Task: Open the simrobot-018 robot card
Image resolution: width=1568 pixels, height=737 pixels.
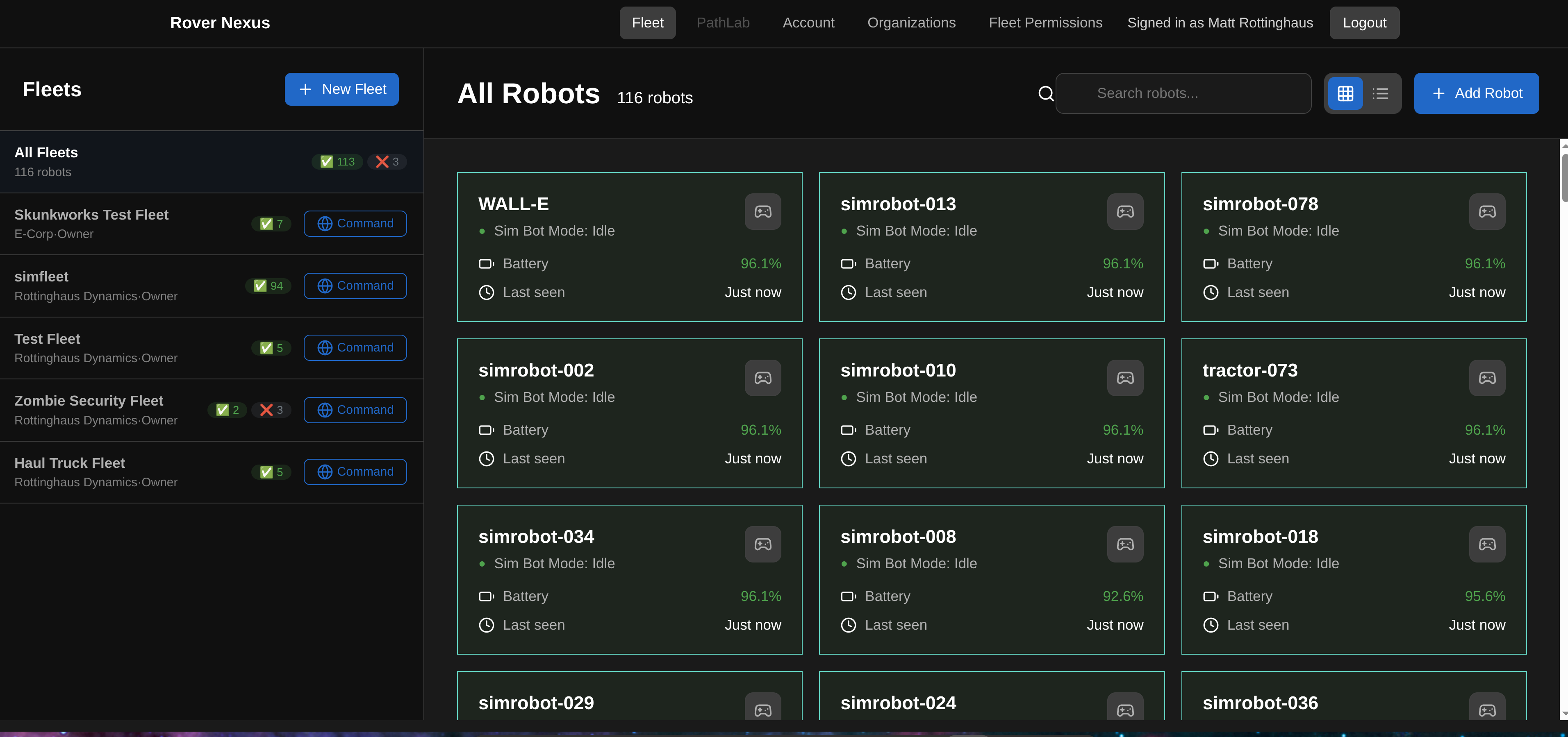Action: pyautogui.click(x=1354, y=580)
